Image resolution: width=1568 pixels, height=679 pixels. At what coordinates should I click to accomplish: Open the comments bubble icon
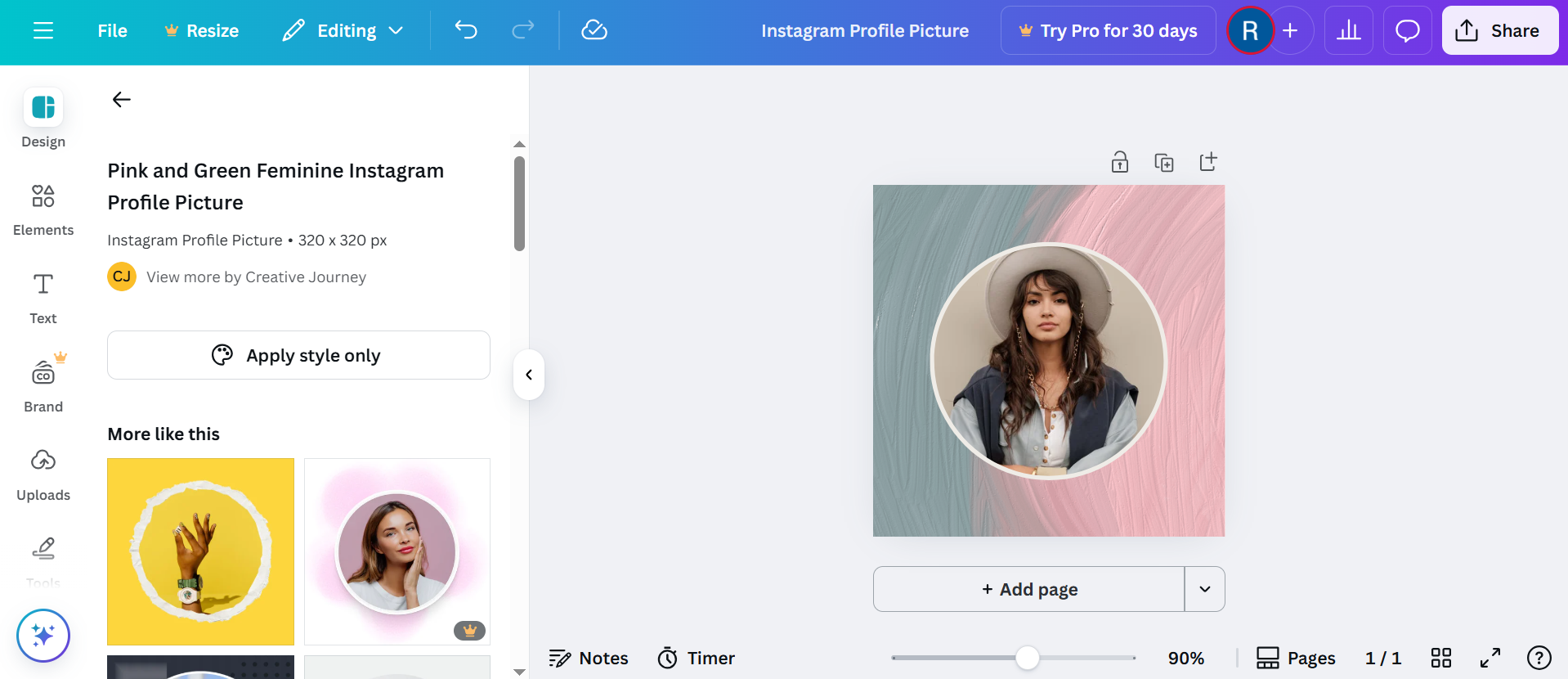click(1408, 31)
